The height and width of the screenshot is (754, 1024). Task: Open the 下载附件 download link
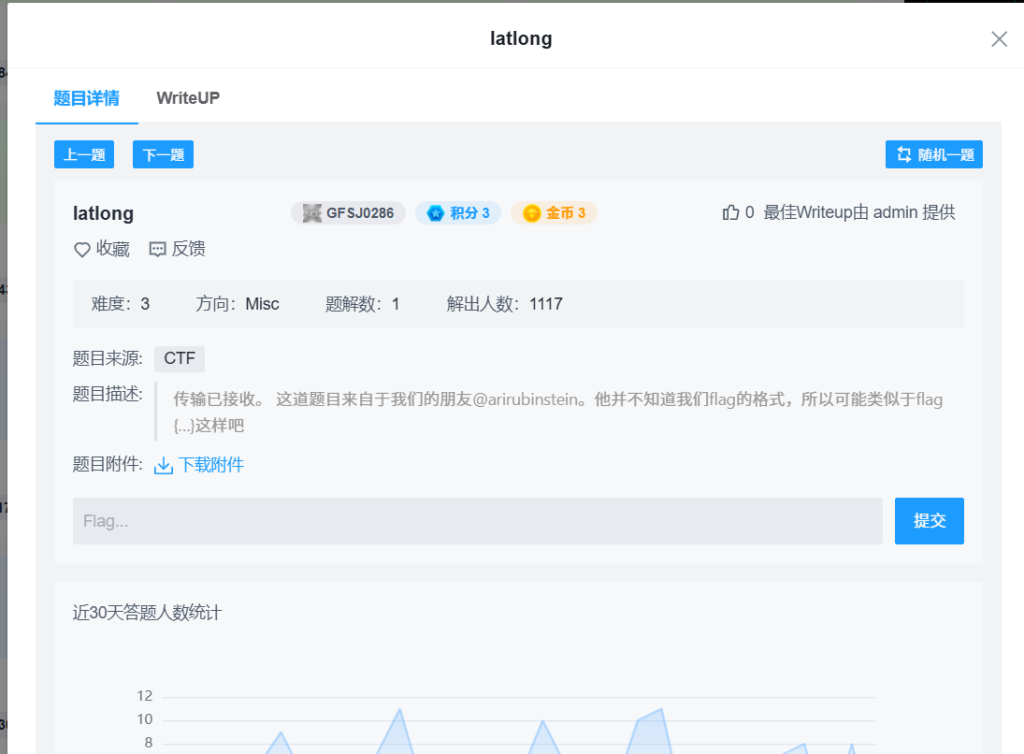pyautogui.click(x=211, y=465)
